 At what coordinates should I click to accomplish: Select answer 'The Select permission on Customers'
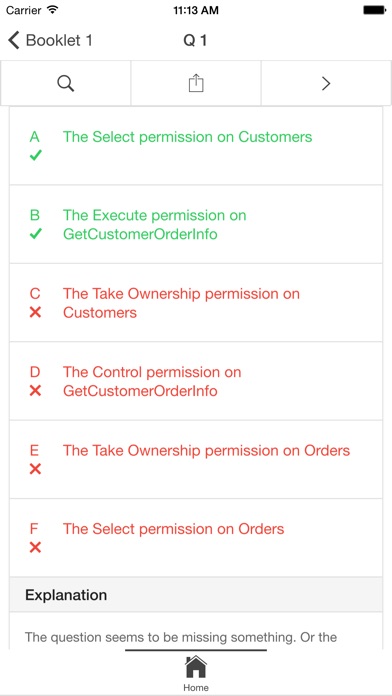(x=196, y=146)
